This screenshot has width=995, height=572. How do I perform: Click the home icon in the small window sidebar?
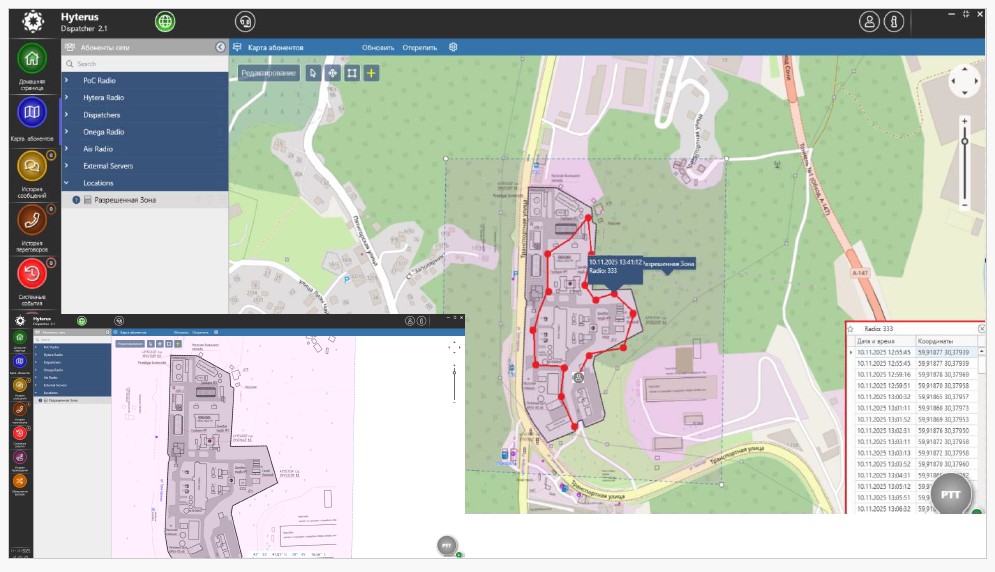pyautogui.click(x=20, y=338)
